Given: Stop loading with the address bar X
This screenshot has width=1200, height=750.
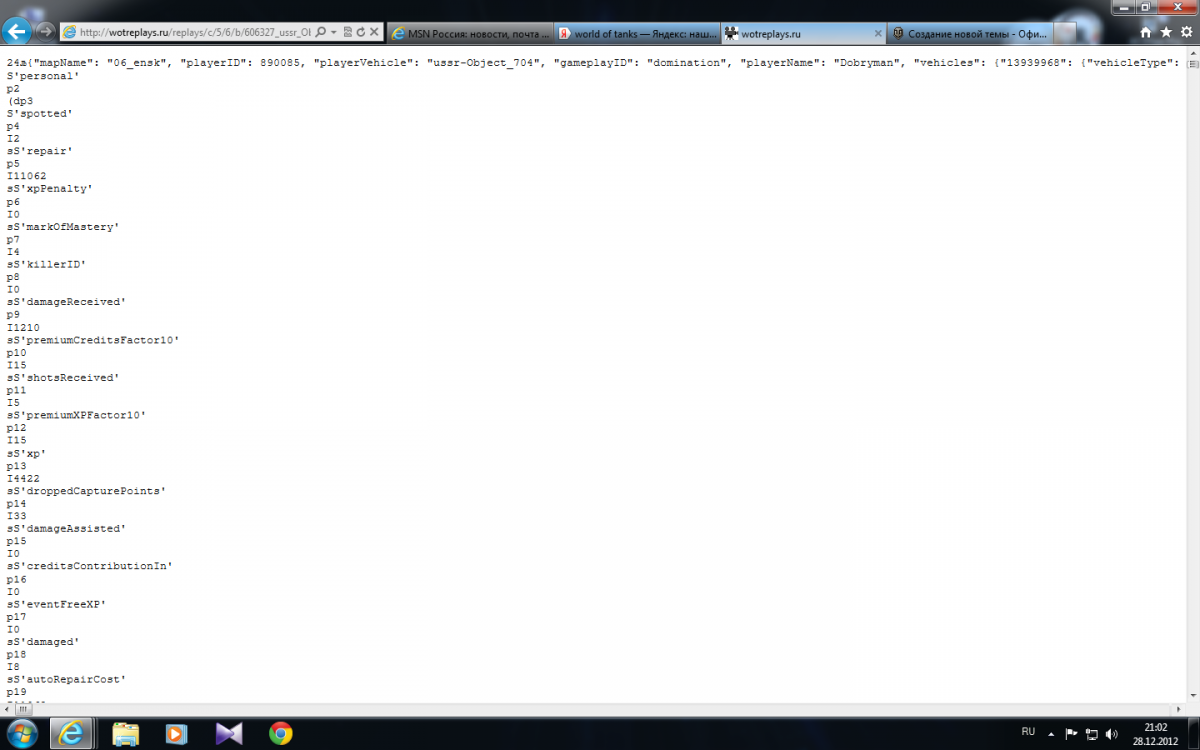Looking at the screenshot, I should point(374,33).
